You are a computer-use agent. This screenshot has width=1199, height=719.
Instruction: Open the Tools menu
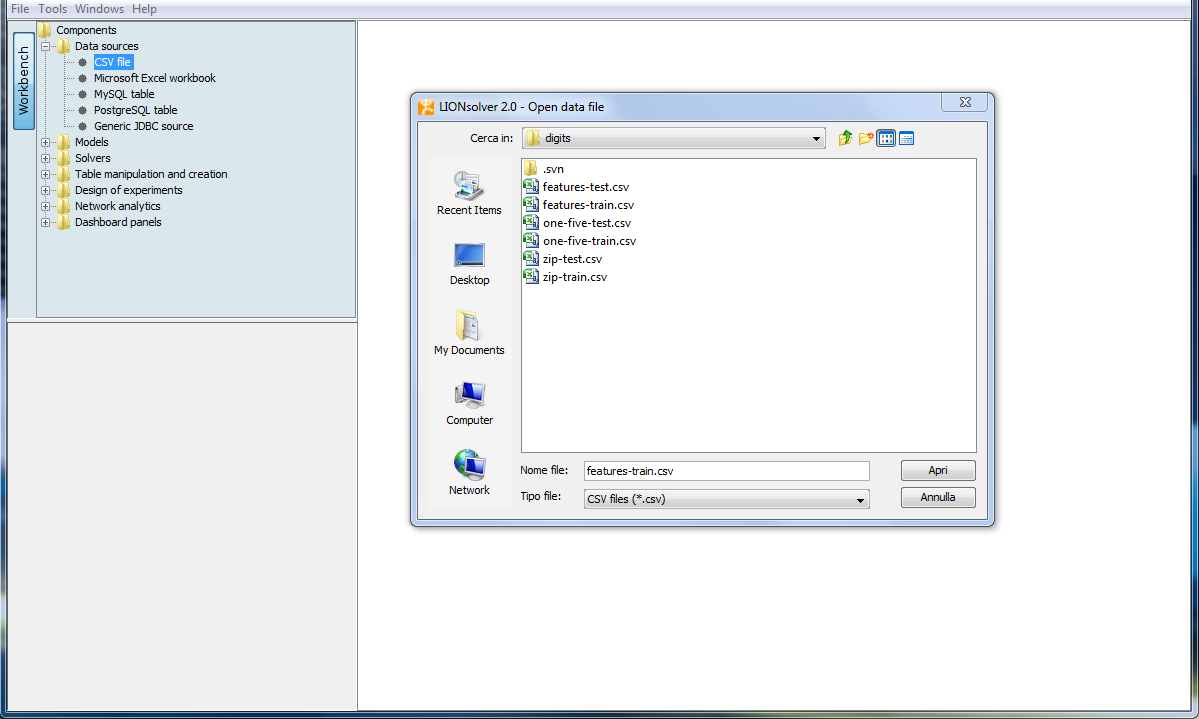pyautogui.click(x=52, y=9)
